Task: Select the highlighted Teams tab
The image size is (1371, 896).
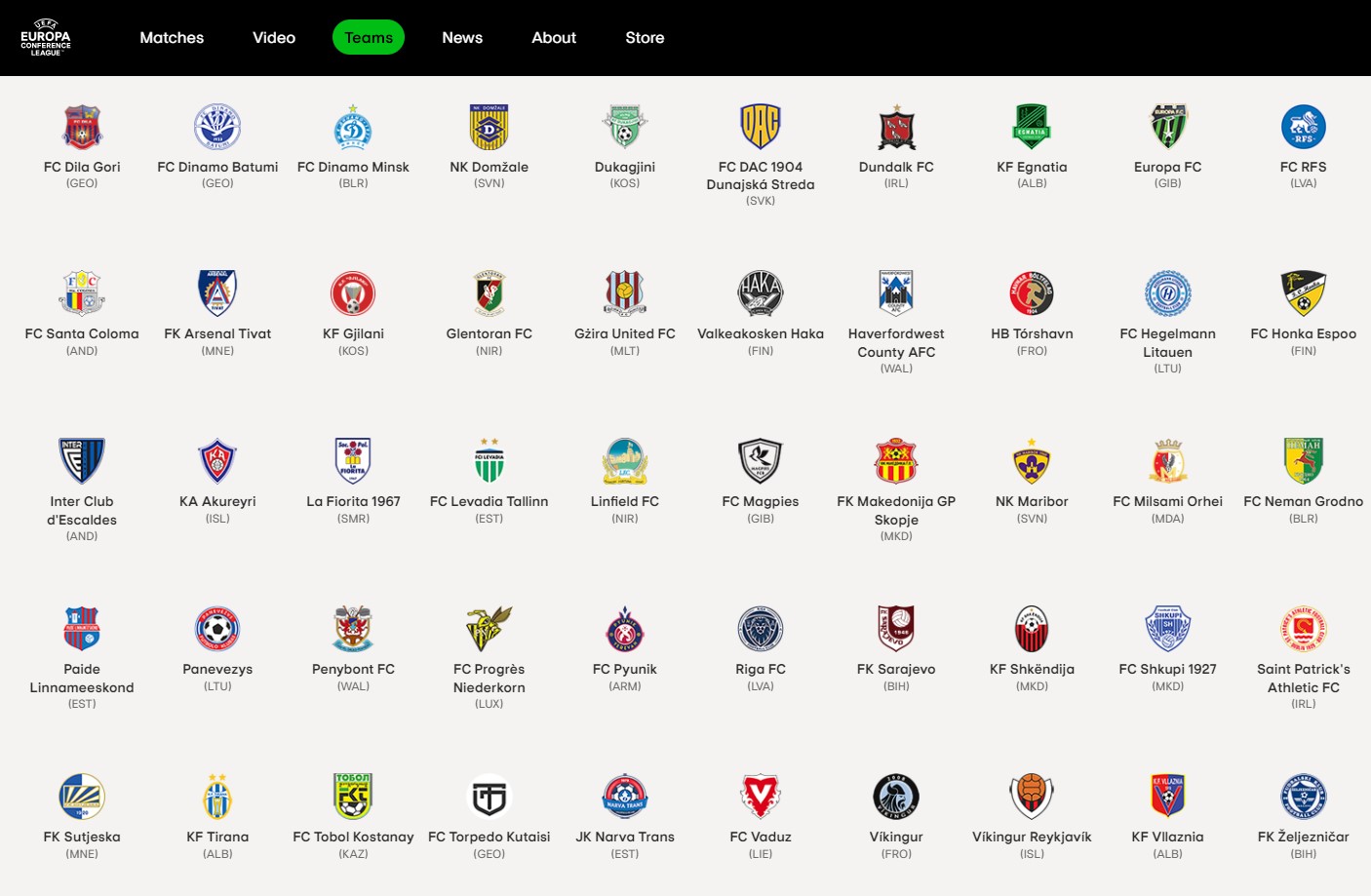Action: coord(369,38)
